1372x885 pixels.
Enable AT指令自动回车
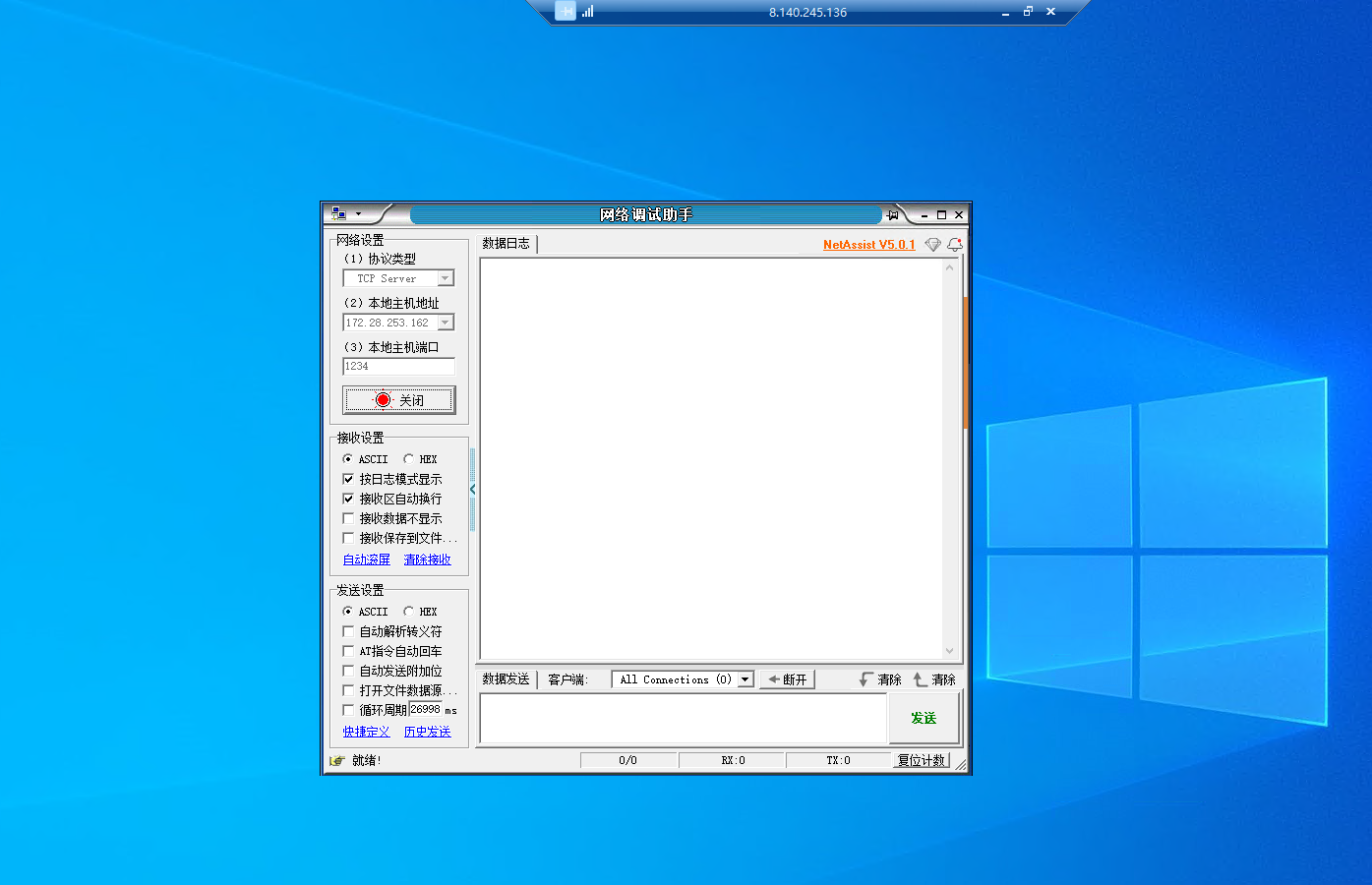click(348, 651)
